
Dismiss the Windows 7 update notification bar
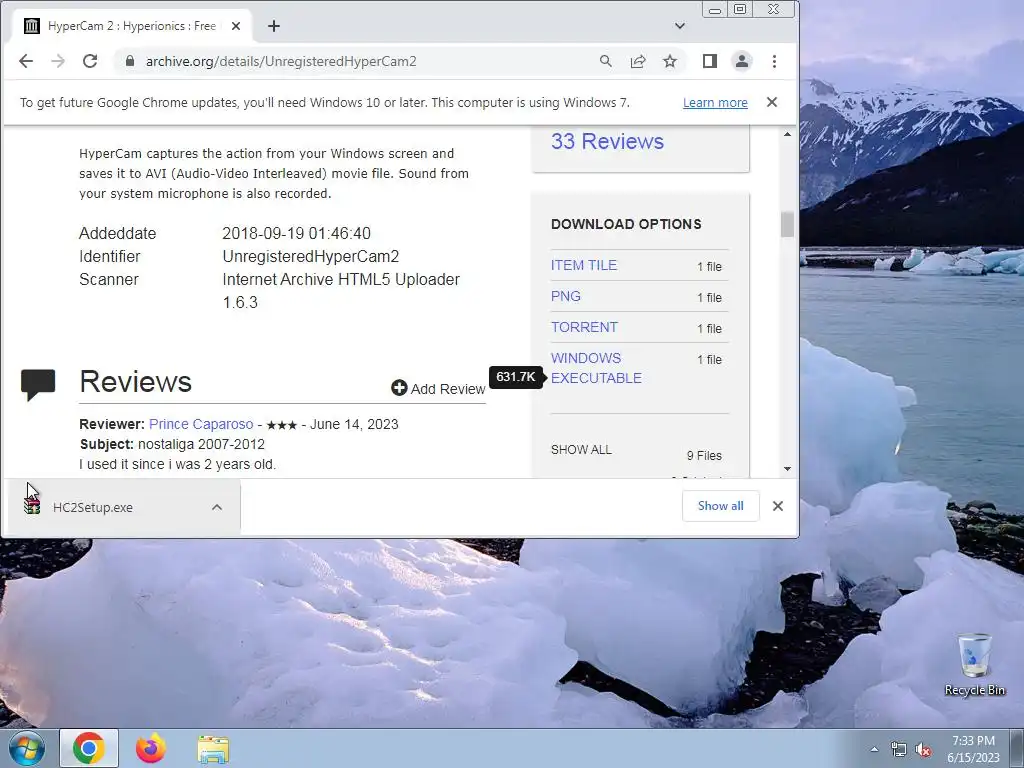772,103
